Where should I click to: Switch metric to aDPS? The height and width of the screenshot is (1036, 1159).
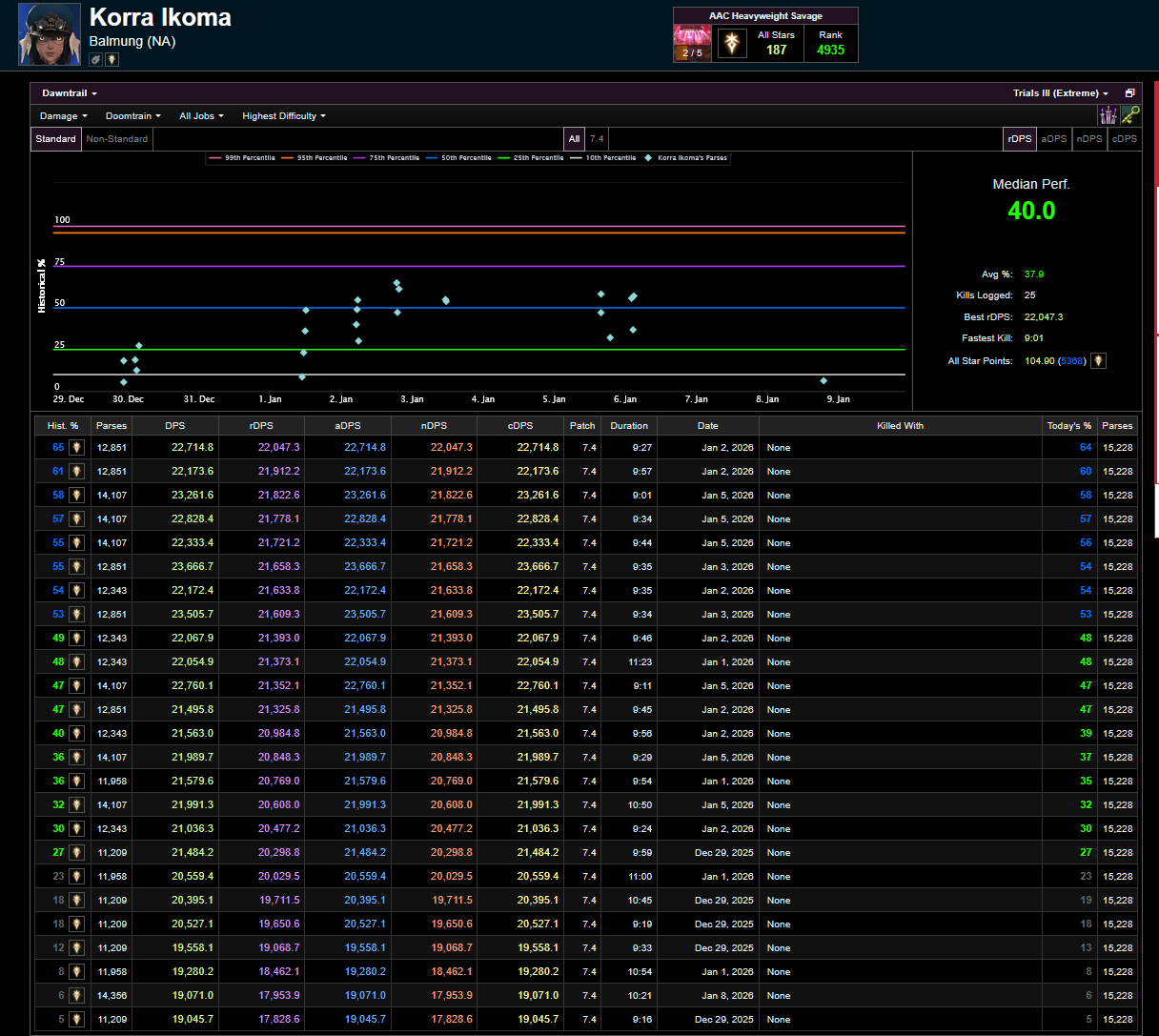(1054, 139)
